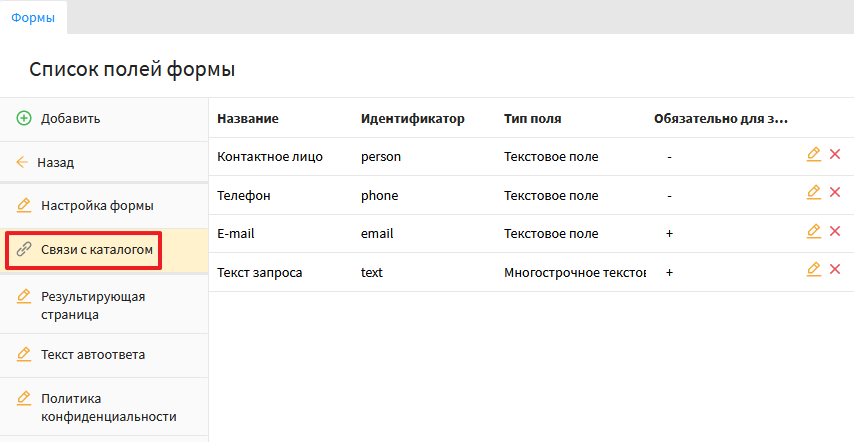
Task: Open editing for the E-mail field row
Action: 813,231
